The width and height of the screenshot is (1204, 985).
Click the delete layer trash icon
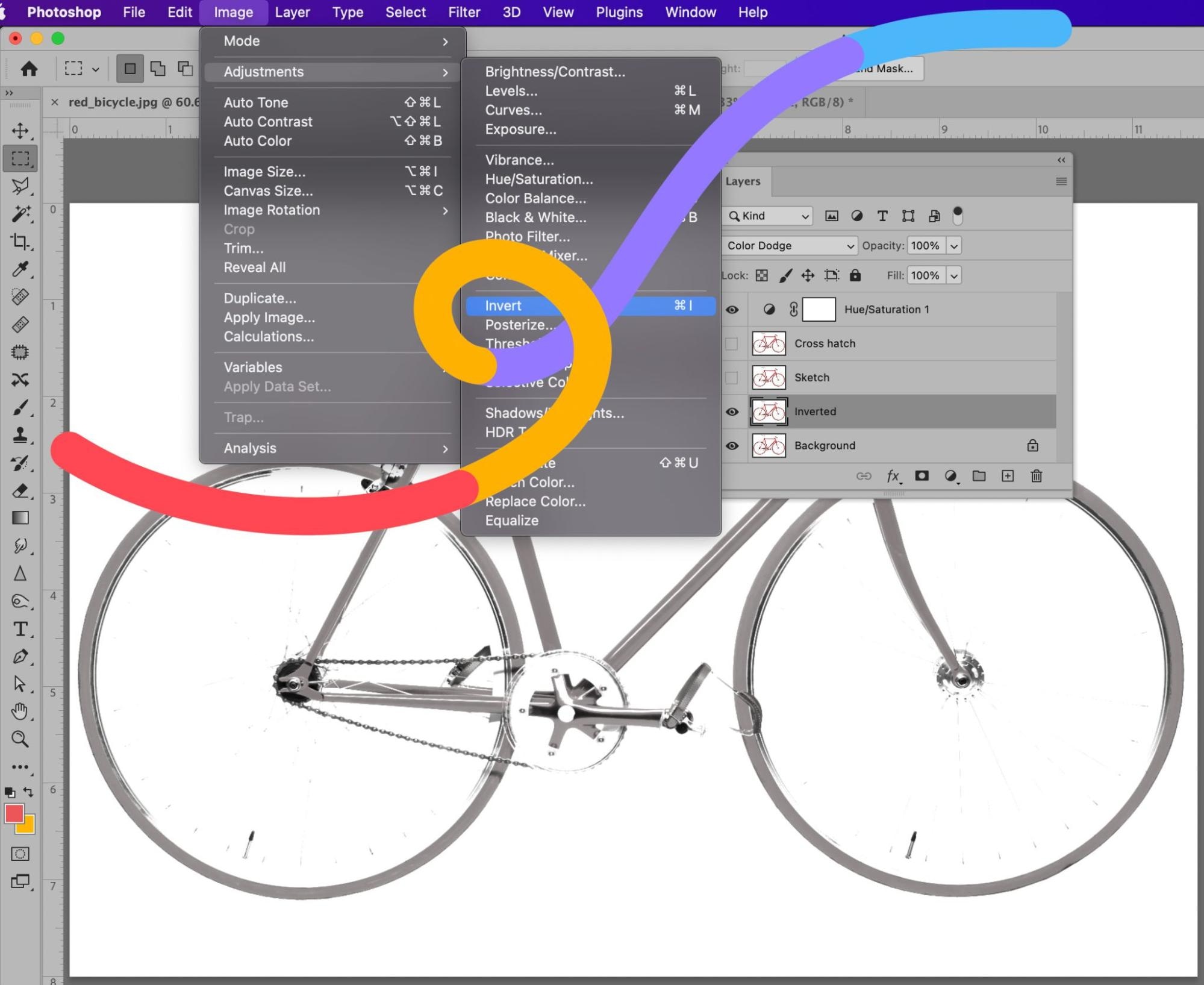(x=1036, y=476)
